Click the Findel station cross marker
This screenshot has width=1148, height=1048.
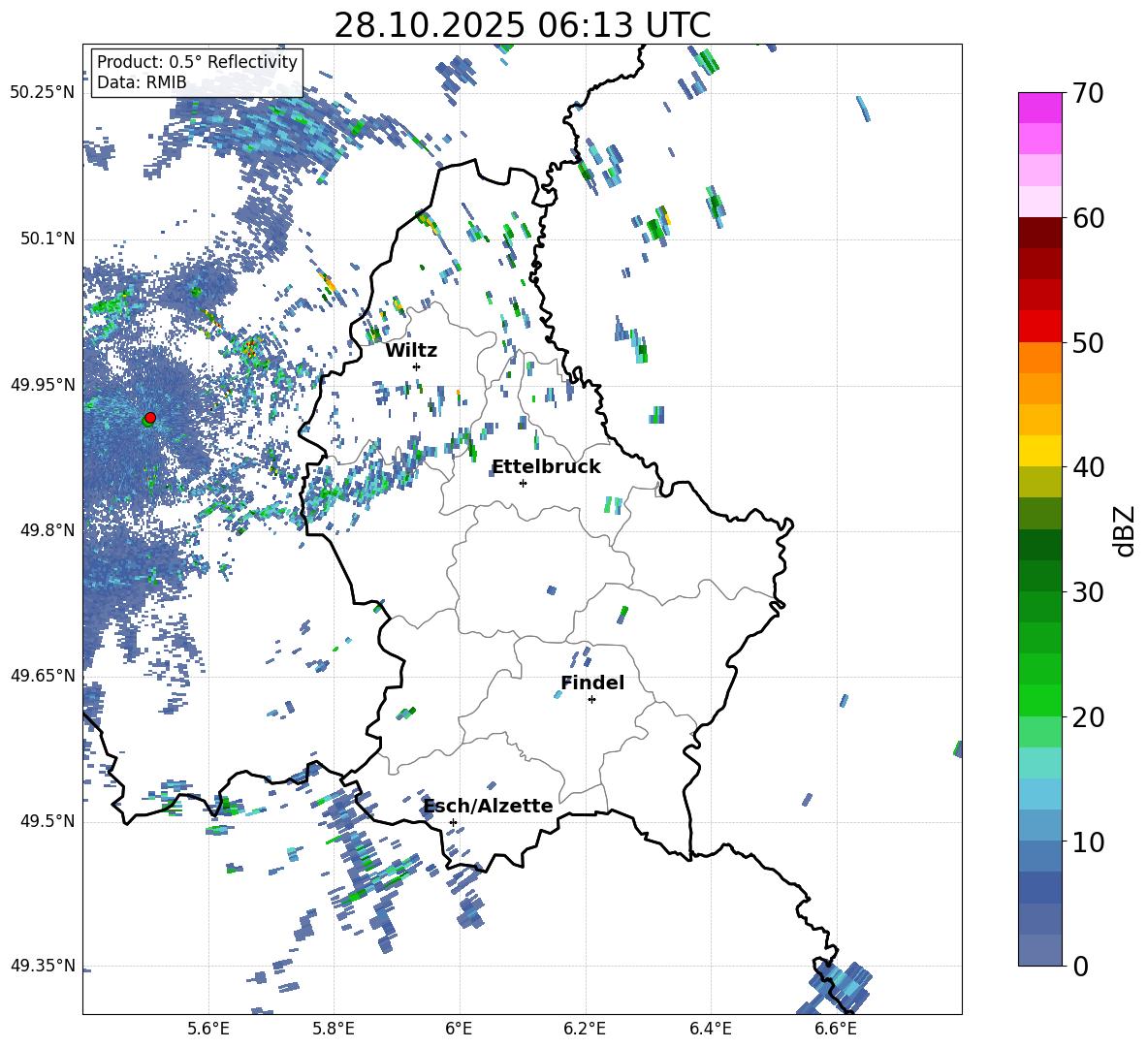tap(591, 699)
